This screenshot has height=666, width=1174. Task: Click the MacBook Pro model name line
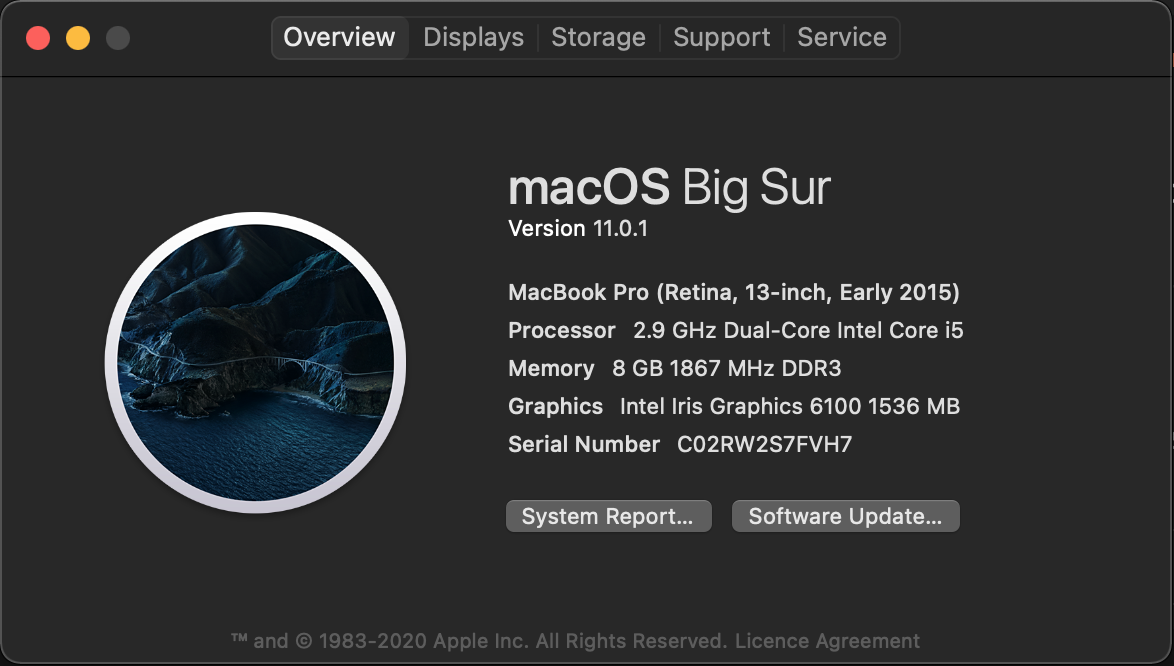(x=734, y=293)
